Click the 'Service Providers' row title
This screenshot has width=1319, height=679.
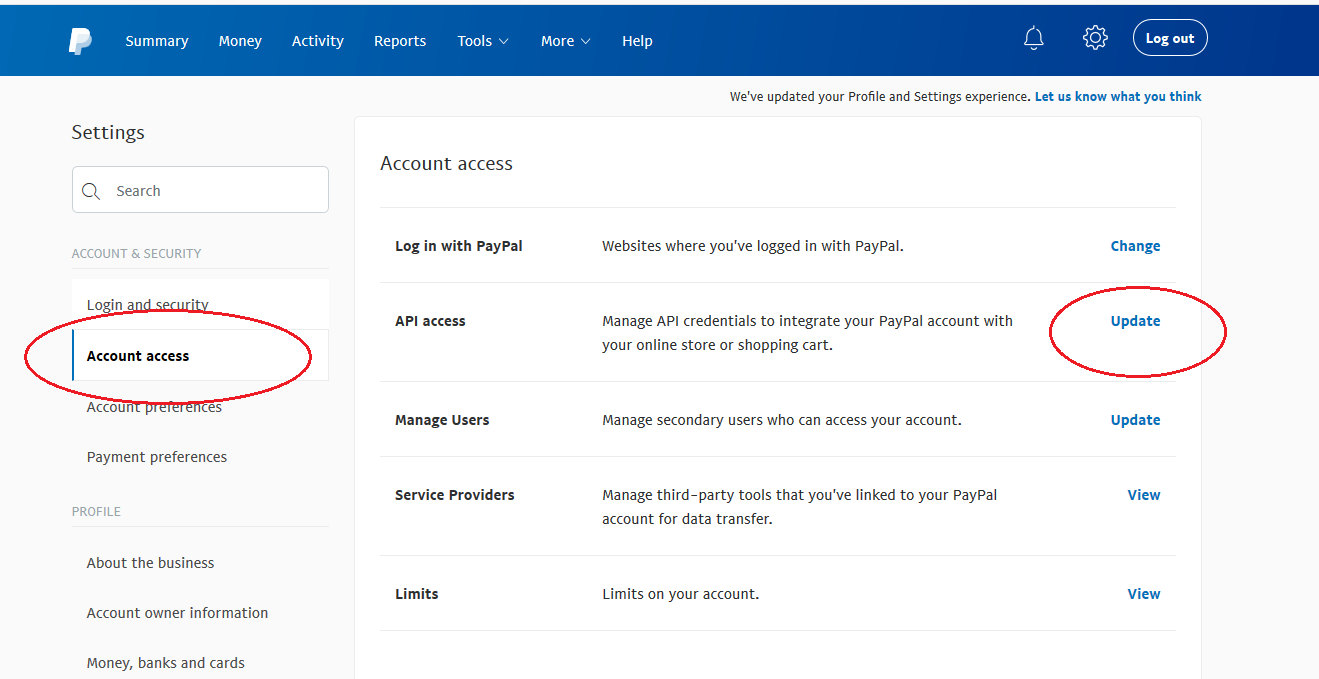click(455, 495)
